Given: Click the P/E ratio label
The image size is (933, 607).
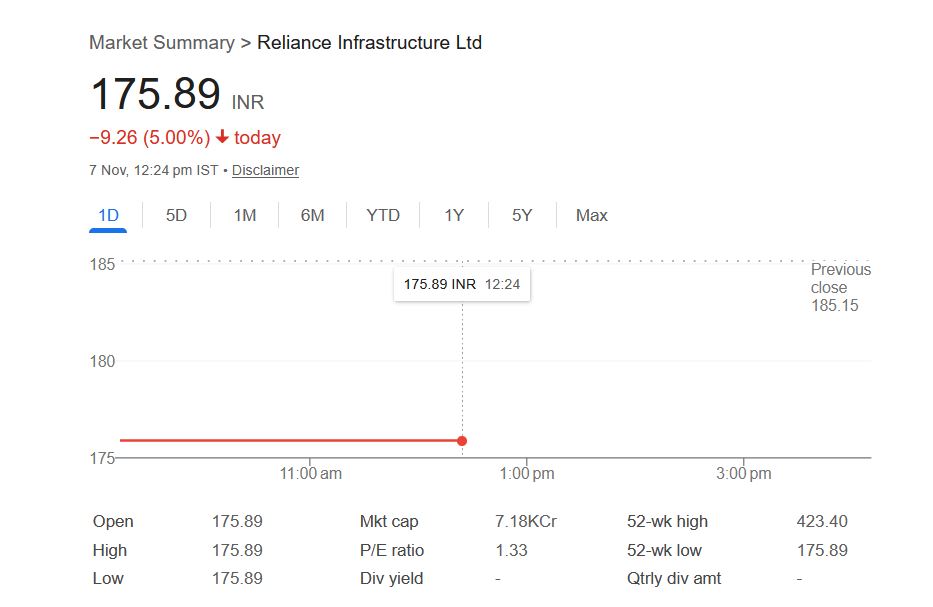Looking at the screenshot, I should pos(392,550).
